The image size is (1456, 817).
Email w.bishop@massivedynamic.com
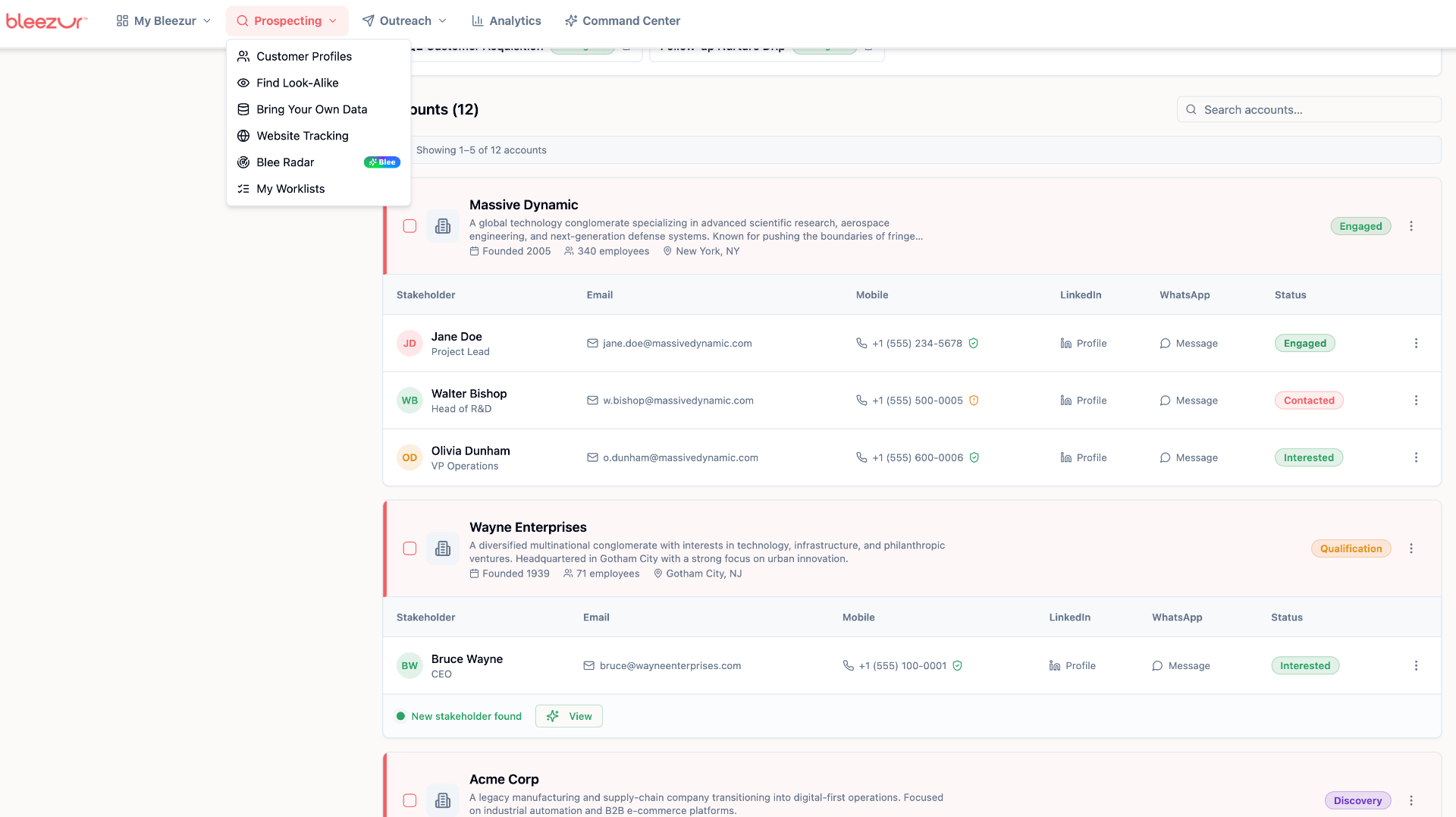[670, 401]
